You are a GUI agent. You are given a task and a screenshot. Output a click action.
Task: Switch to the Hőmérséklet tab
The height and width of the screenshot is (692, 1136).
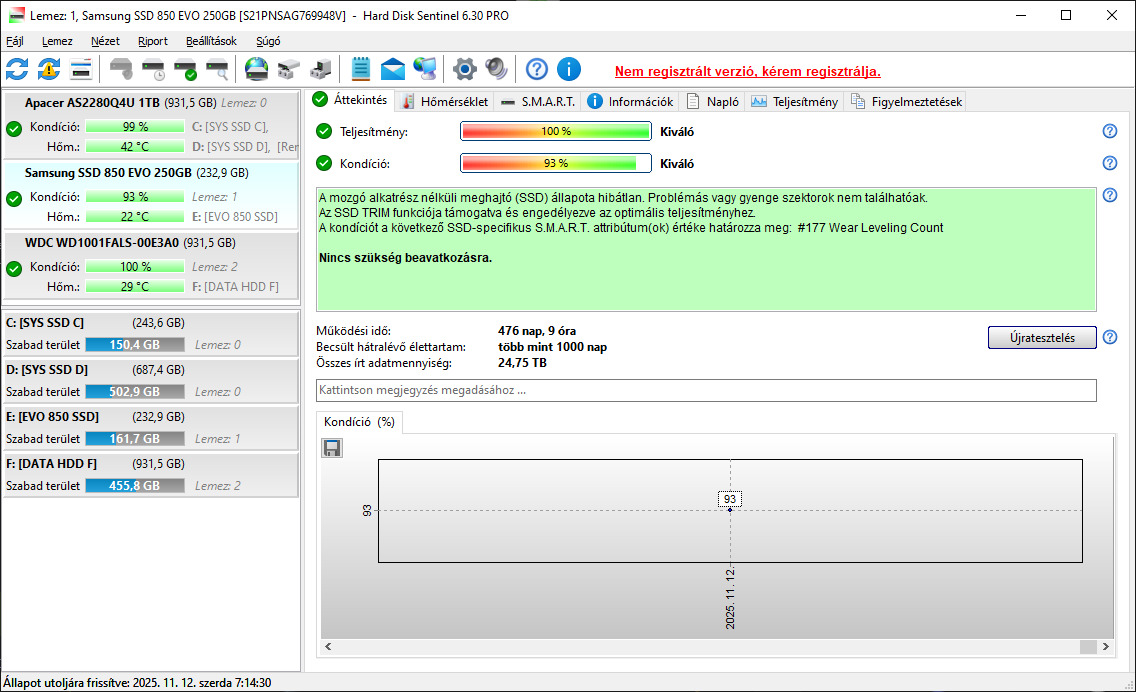pyautogui.click(x=446, y=101)
